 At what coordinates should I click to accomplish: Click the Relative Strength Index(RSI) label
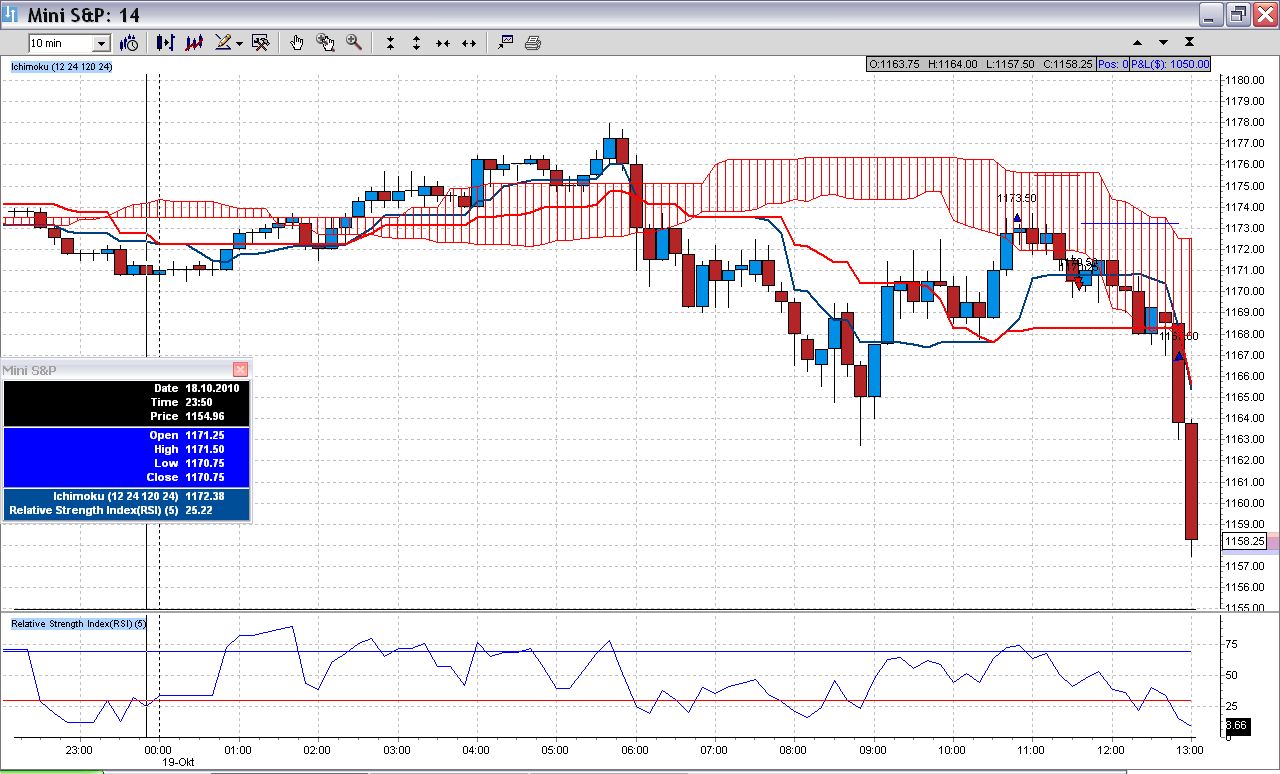(79, 624)
